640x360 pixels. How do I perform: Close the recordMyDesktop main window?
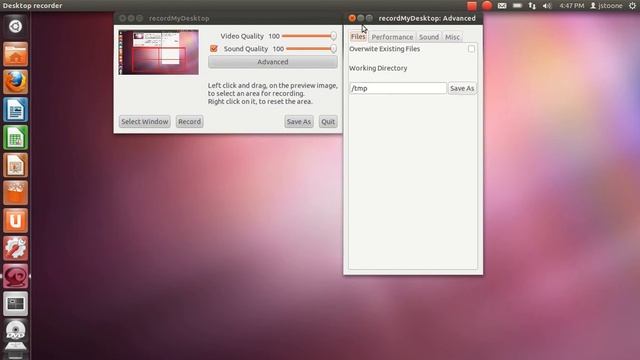click(x=122, y=18)
